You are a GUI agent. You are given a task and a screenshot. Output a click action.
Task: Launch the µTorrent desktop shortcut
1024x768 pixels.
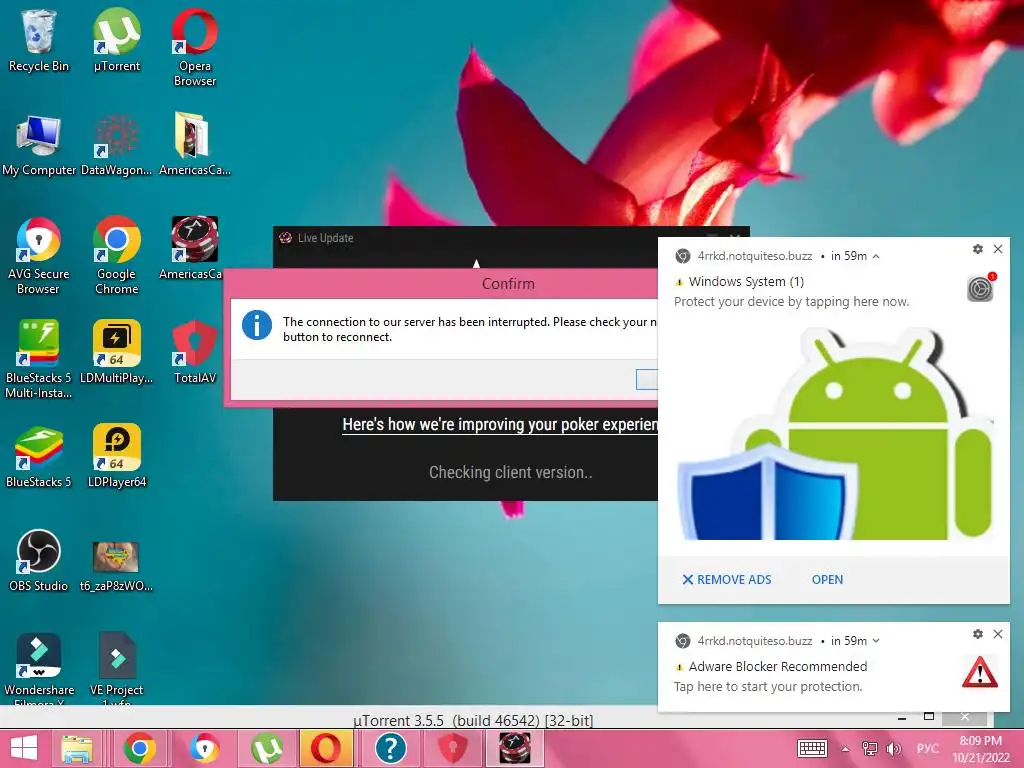pos(117,40)
